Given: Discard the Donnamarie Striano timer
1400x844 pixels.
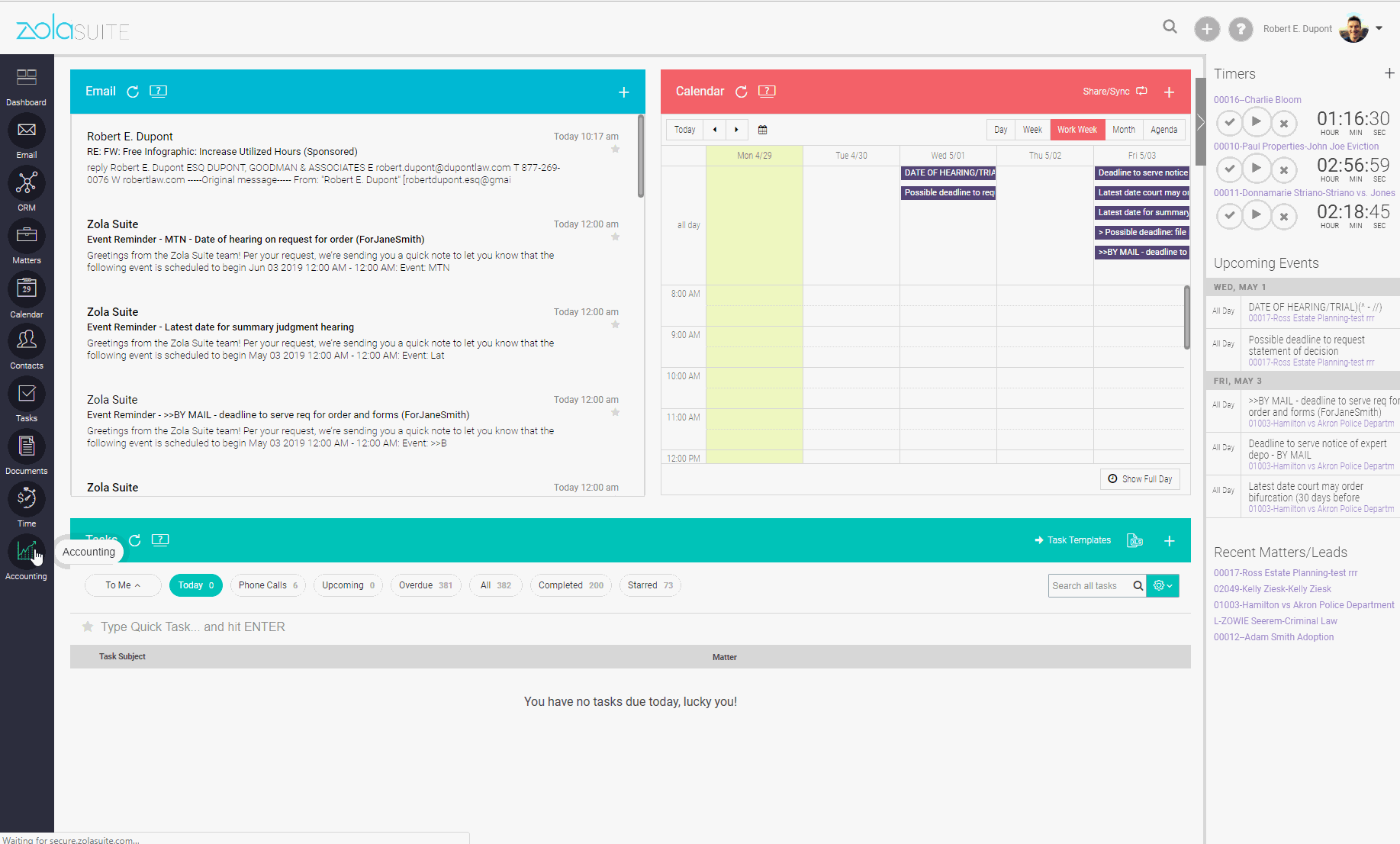Looking at the screenshot, I should [1284, 216].
